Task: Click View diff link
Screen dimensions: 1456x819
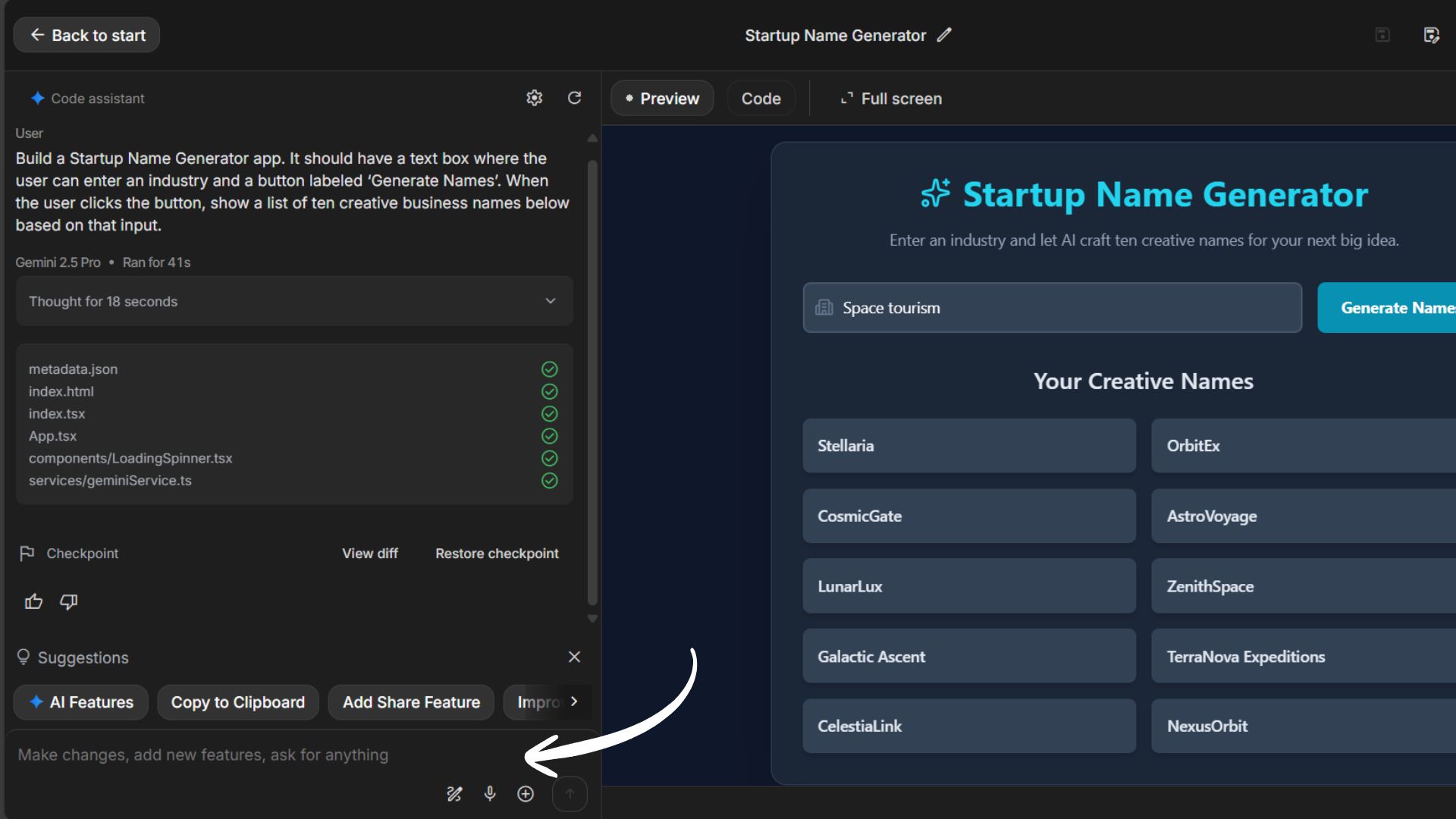Action: pos(369,554)
